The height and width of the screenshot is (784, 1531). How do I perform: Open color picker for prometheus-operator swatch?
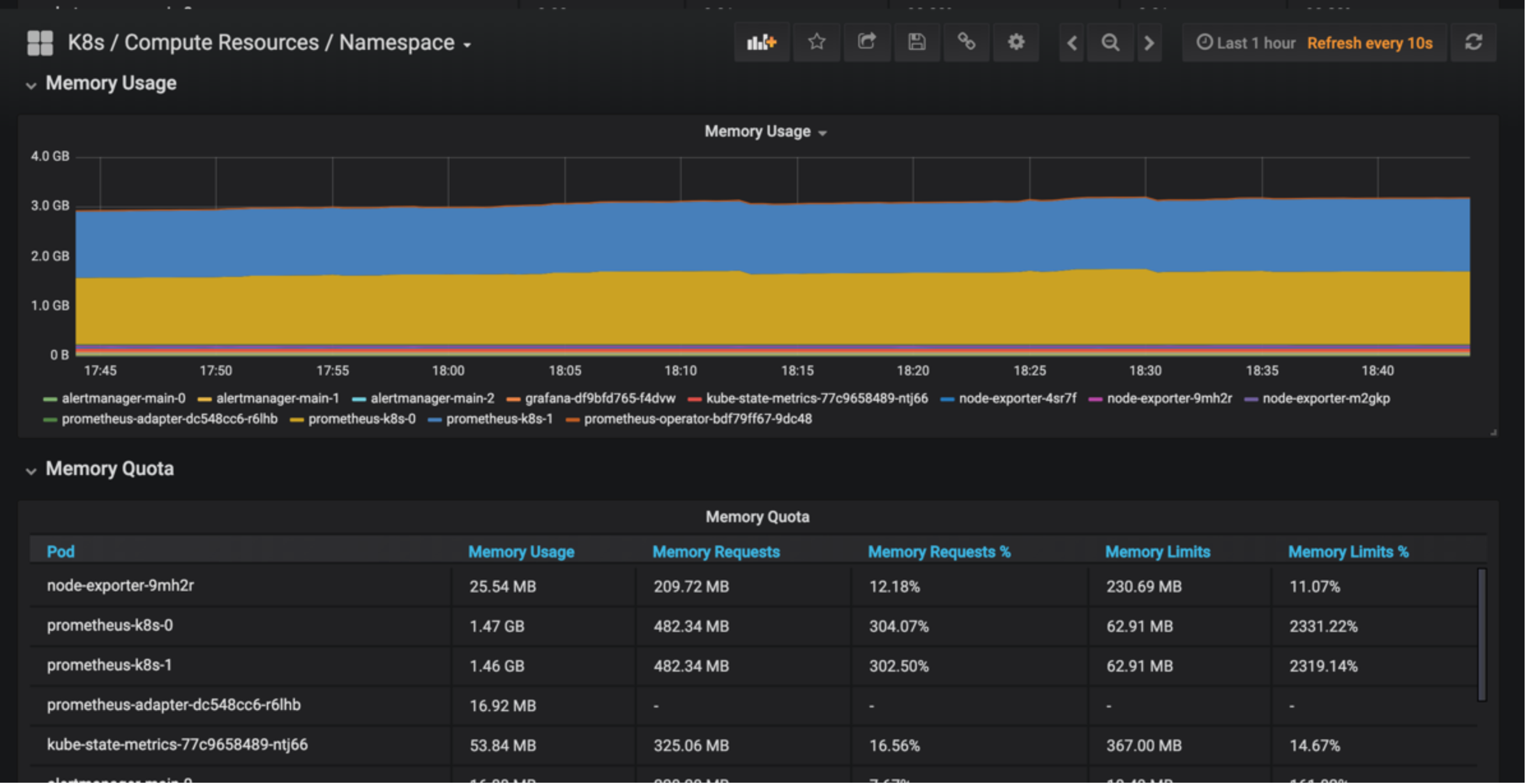[574, 421]
